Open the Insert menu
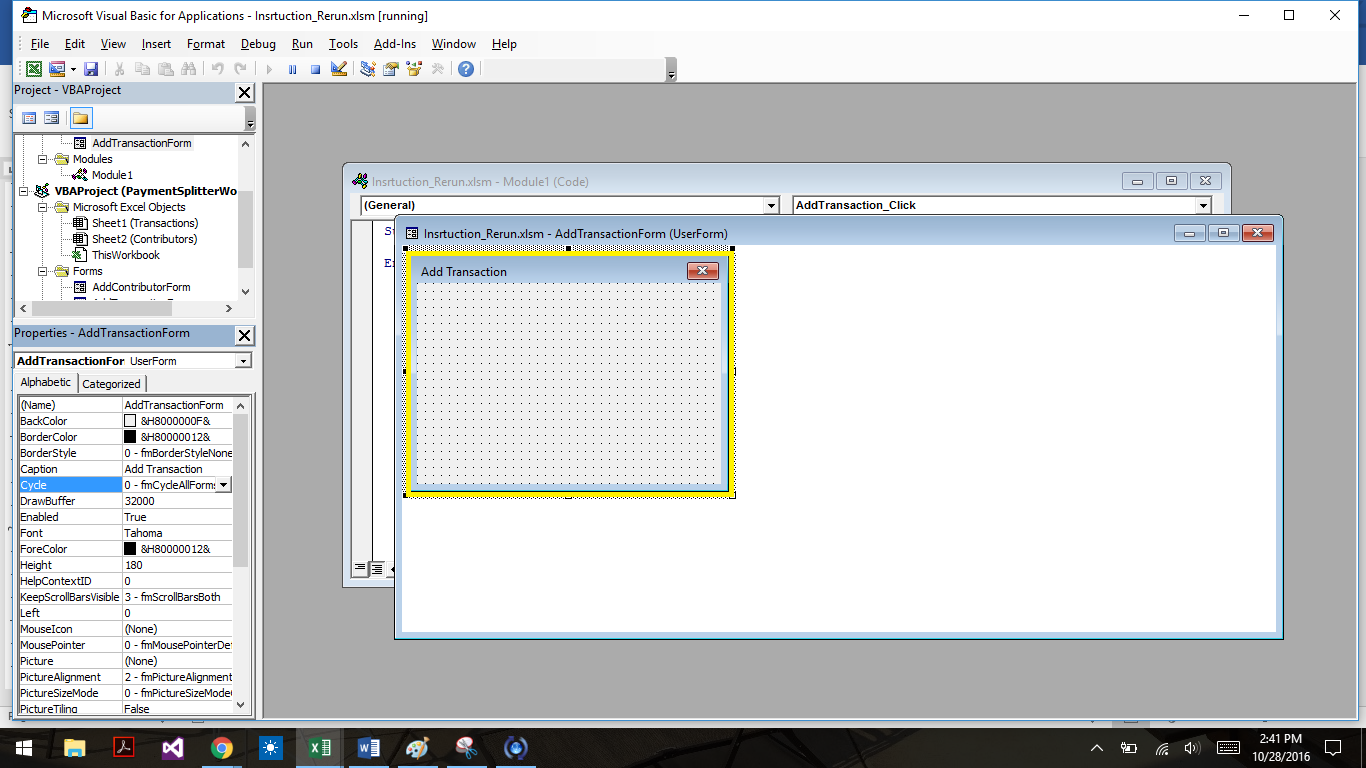Viewport: 1366px width, 768px height. point(156,44)
